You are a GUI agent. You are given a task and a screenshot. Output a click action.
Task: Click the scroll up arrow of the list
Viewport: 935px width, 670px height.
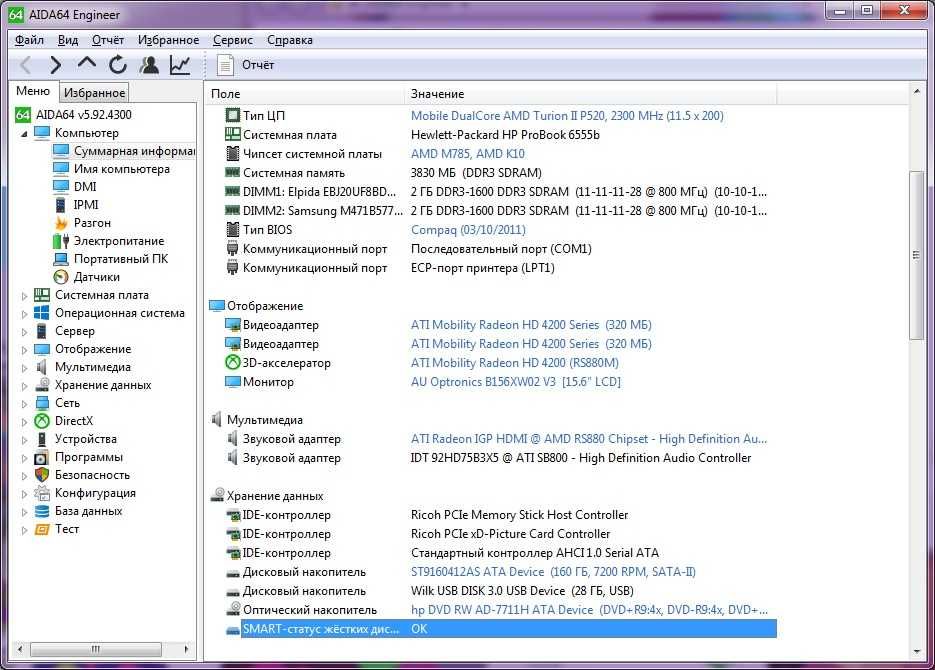tap(916, 91)
